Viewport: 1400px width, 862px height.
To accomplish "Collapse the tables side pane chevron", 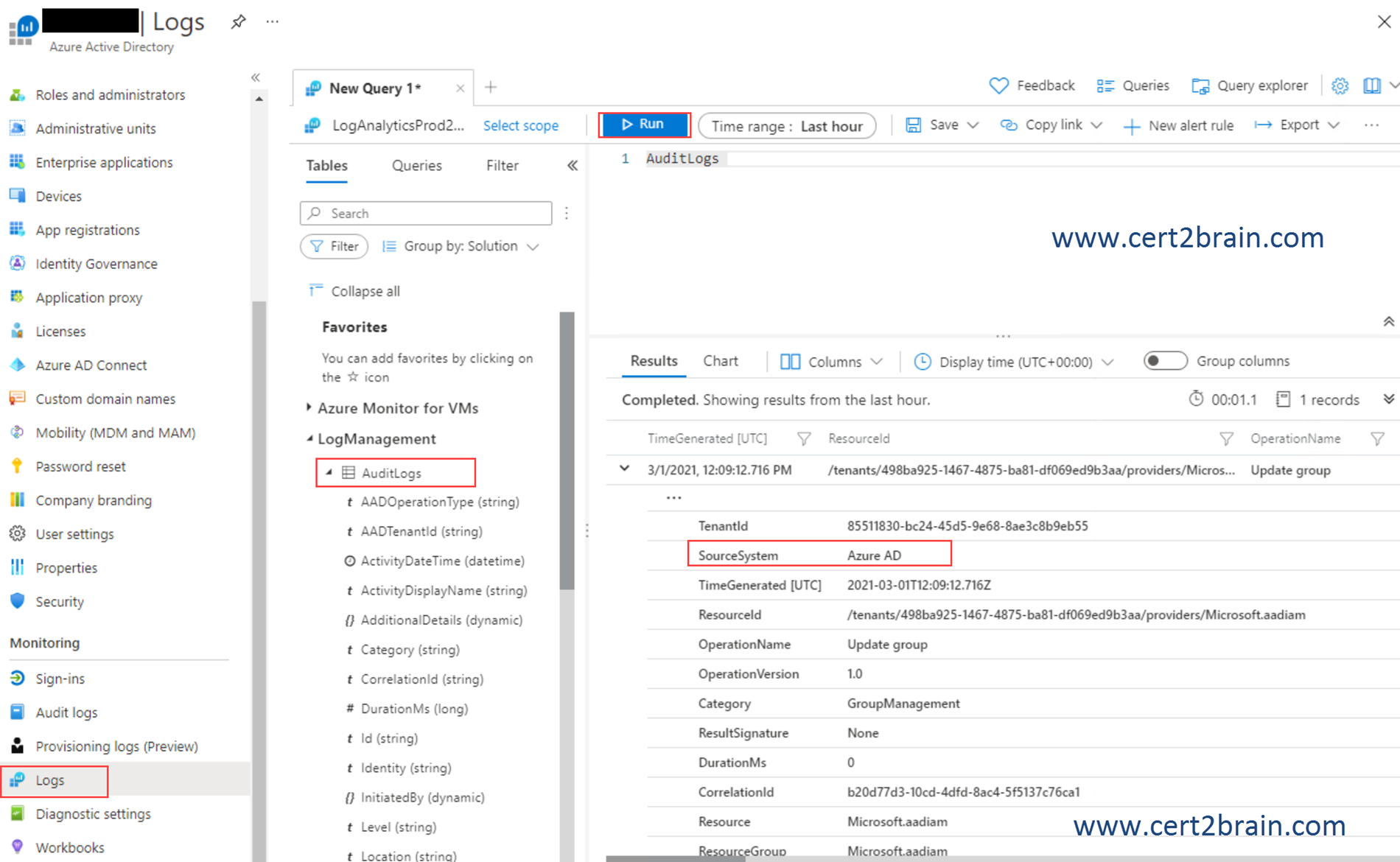I will click(x=573, y=166).
